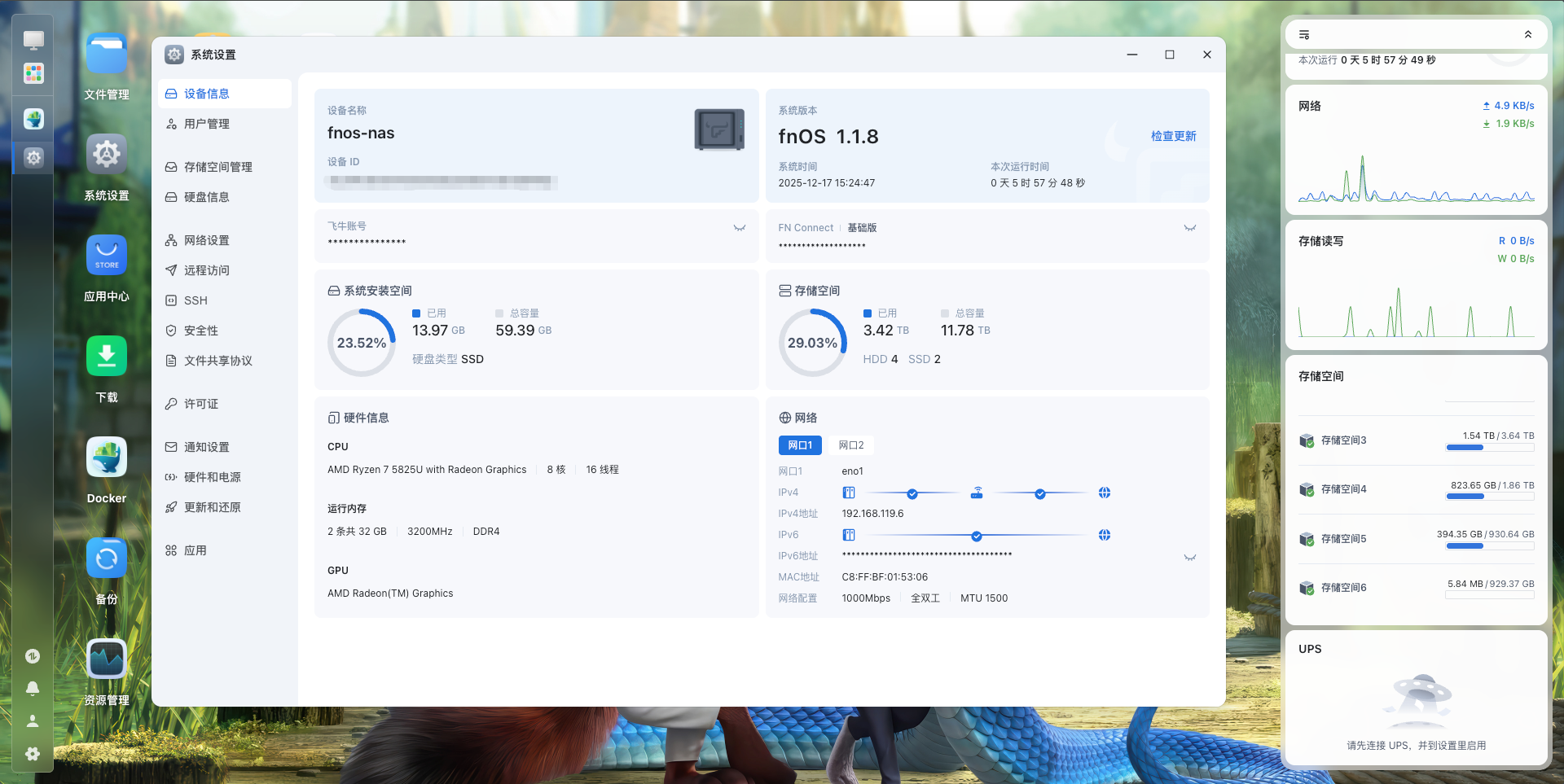The image size is (1564, 784).
Task: Select SSH in the settings sidebar
Action: (x=195, y=300)
